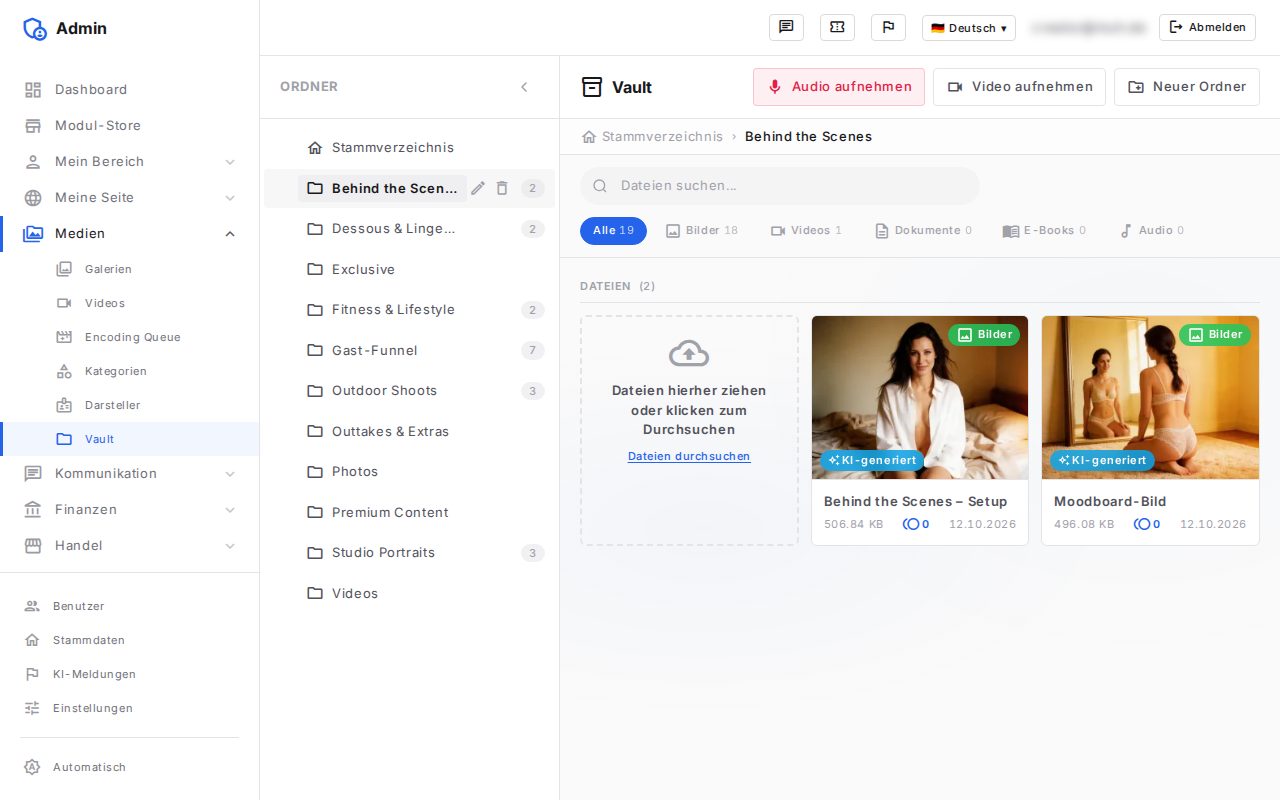The width and height of the screenshot is (1280, 800).
Task: Rename the Behind the Scenes folder with pencil icon
Action: (478, 188)
